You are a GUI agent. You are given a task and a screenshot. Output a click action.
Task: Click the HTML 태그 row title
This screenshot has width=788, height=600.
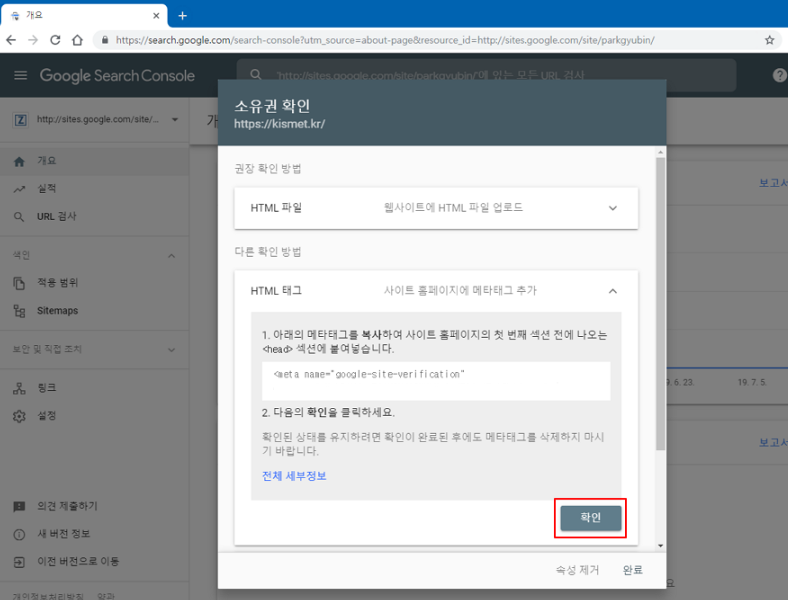276,291
